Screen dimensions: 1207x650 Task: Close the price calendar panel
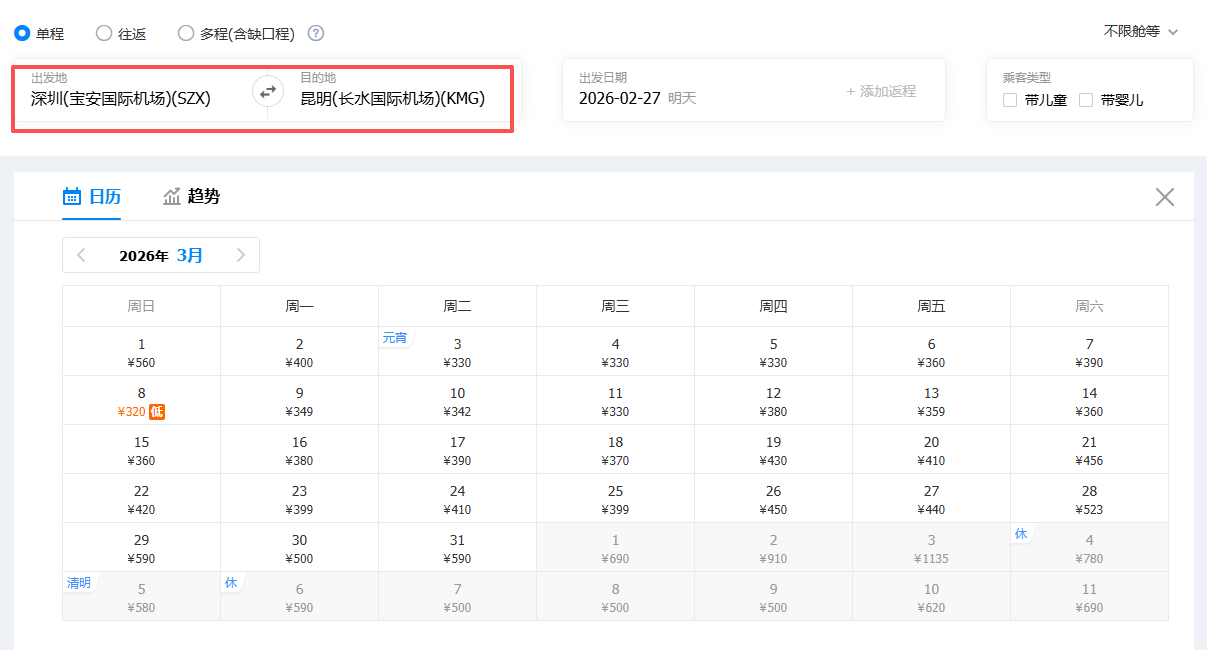pos(1164,197)
